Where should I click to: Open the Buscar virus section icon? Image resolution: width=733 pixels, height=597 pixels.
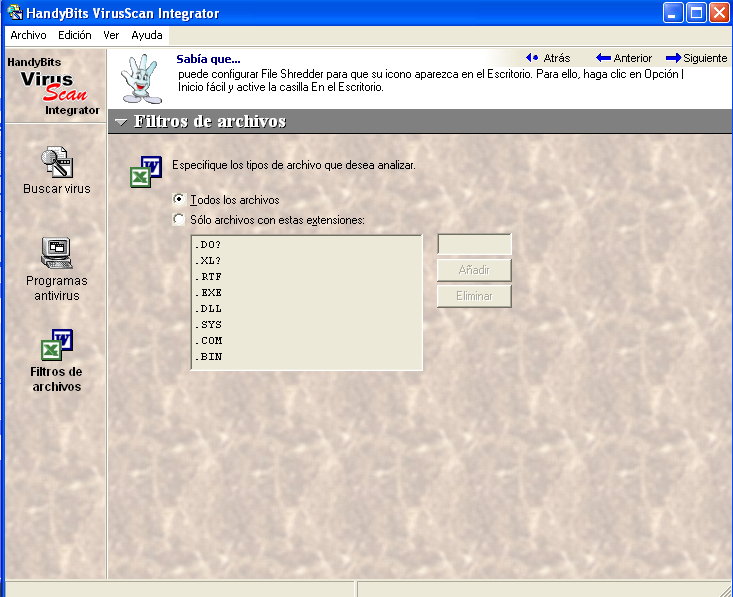point(57,162)
